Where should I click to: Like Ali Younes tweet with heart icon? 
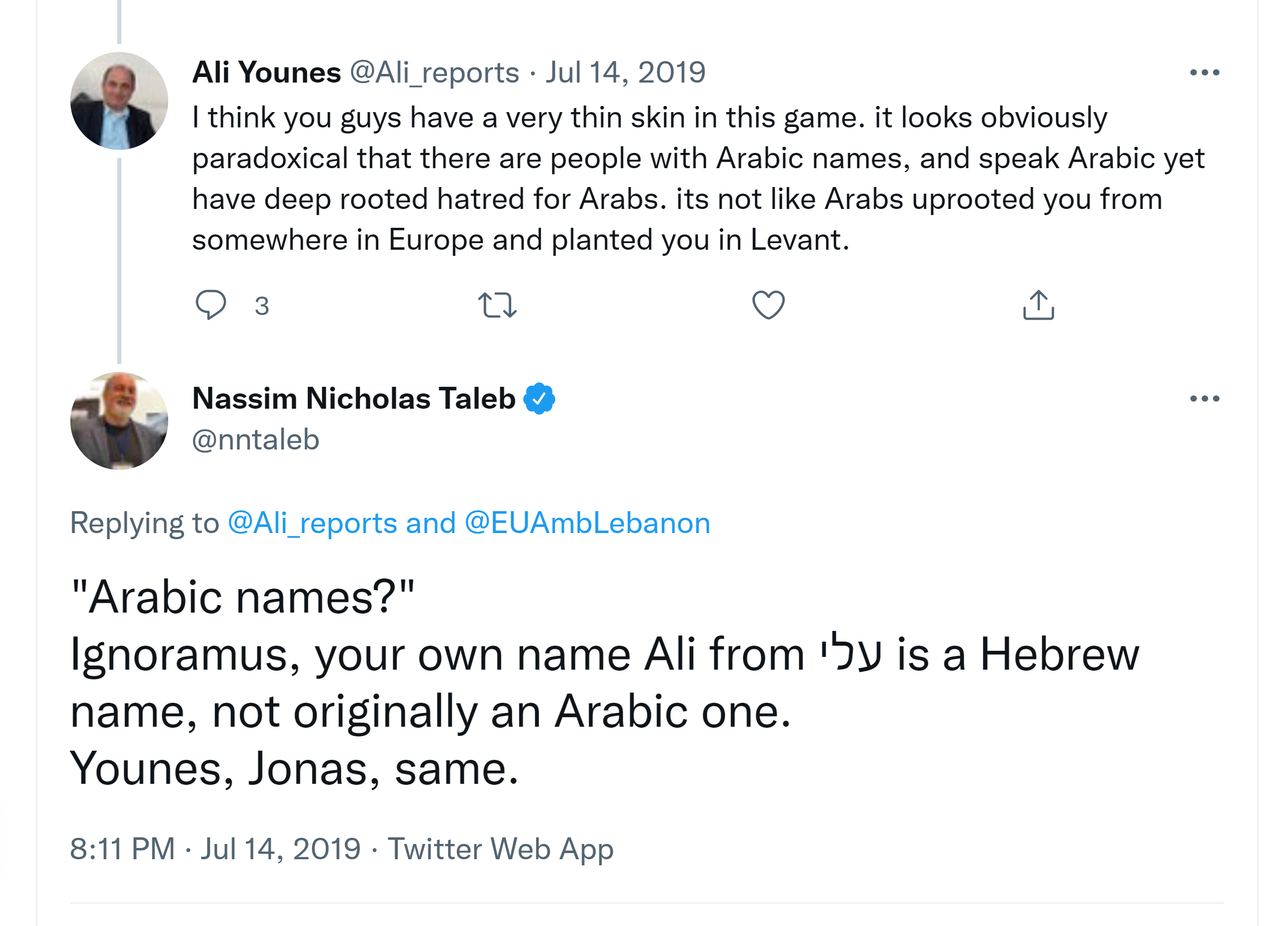coord(768,305)
